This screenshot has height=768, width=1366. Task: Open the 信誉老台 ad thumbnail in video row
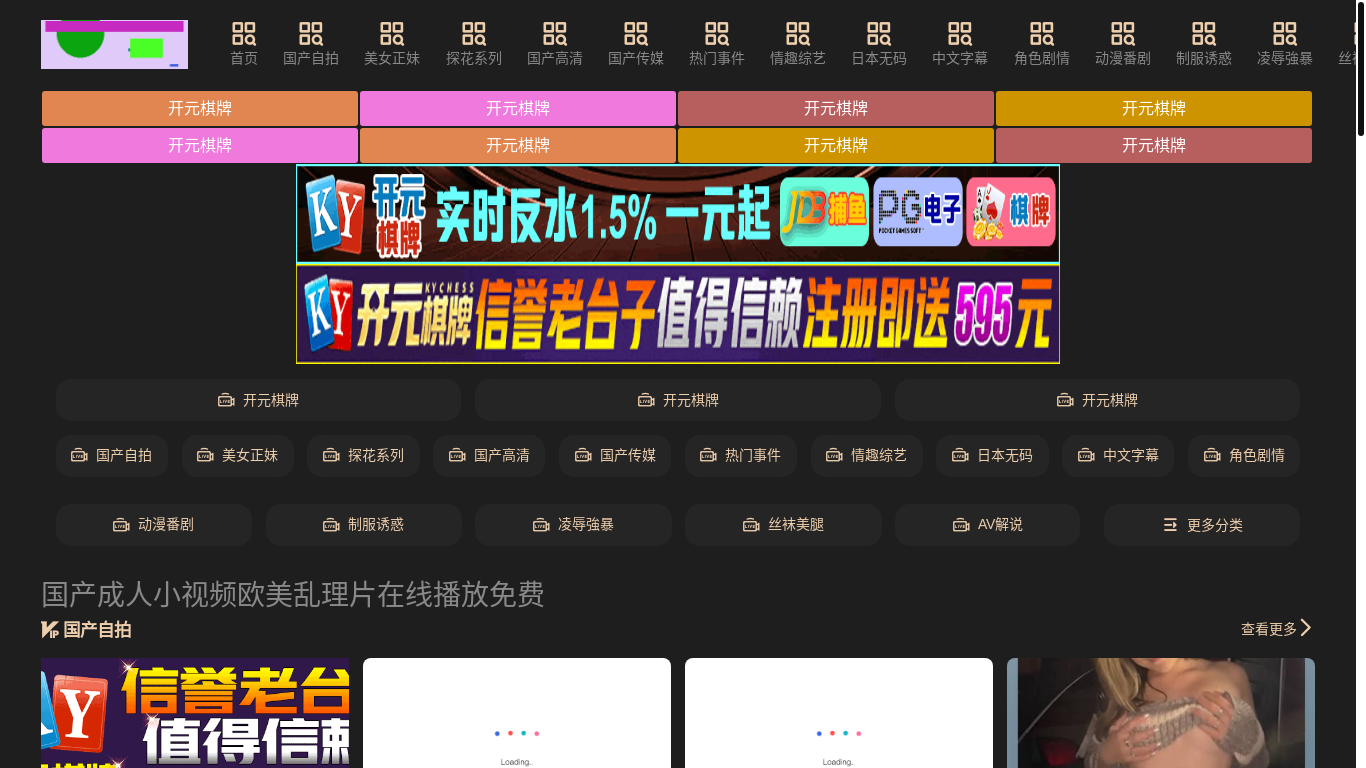(195, 713)
